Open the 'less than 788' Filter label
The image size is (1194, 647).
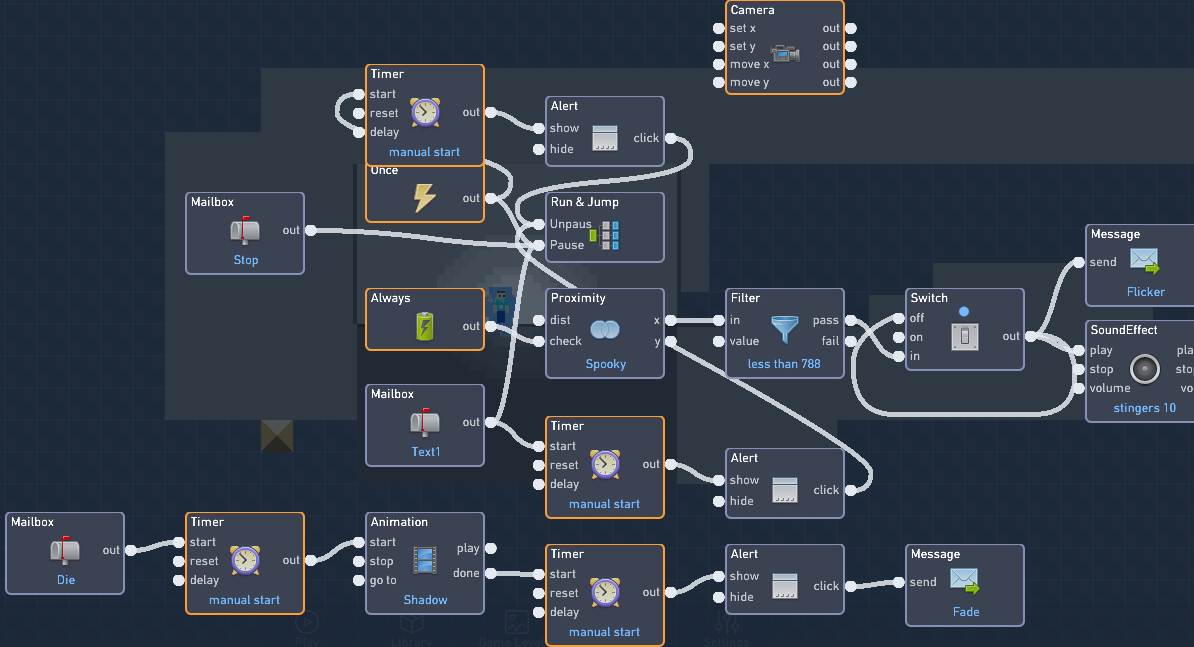[x=784, y=364]
